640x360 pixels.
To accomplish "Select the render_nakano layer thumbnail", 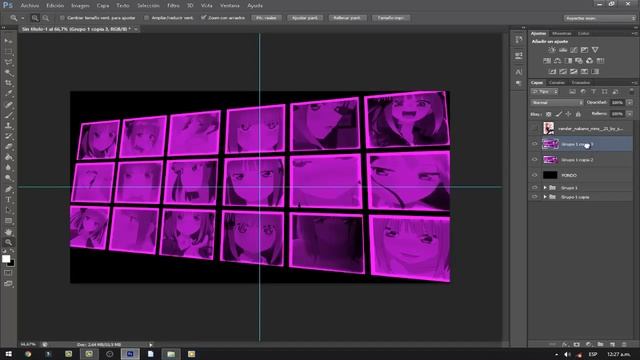I will click(549, 129).
